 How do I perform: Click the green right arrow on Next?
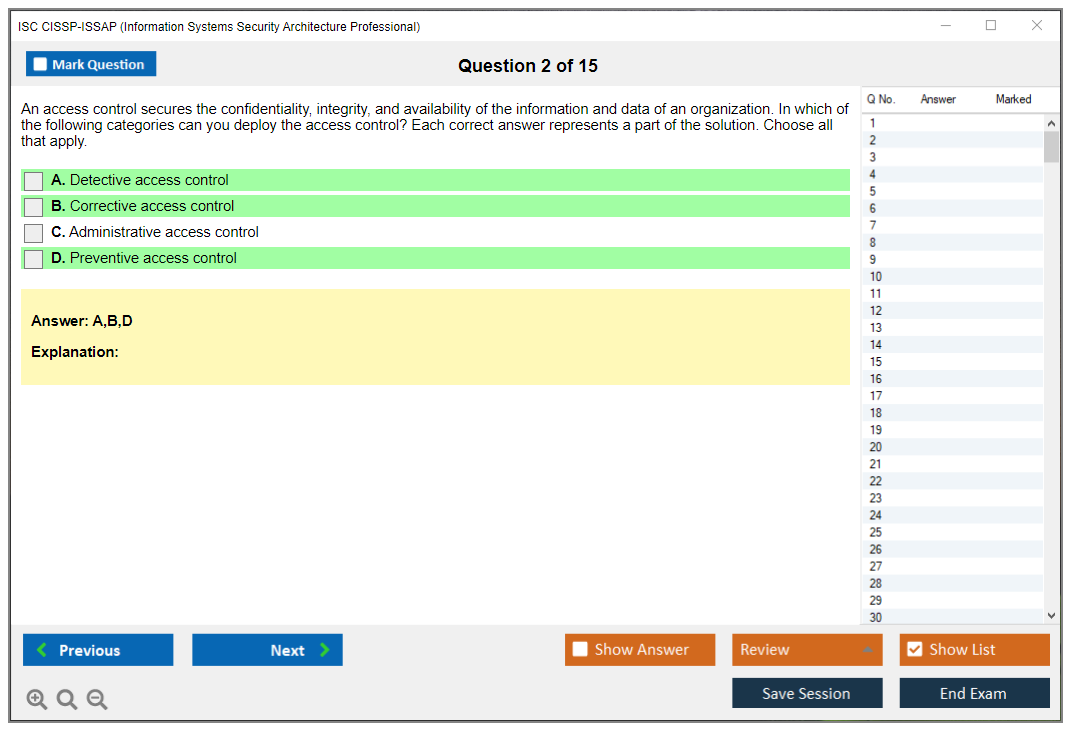324,650
